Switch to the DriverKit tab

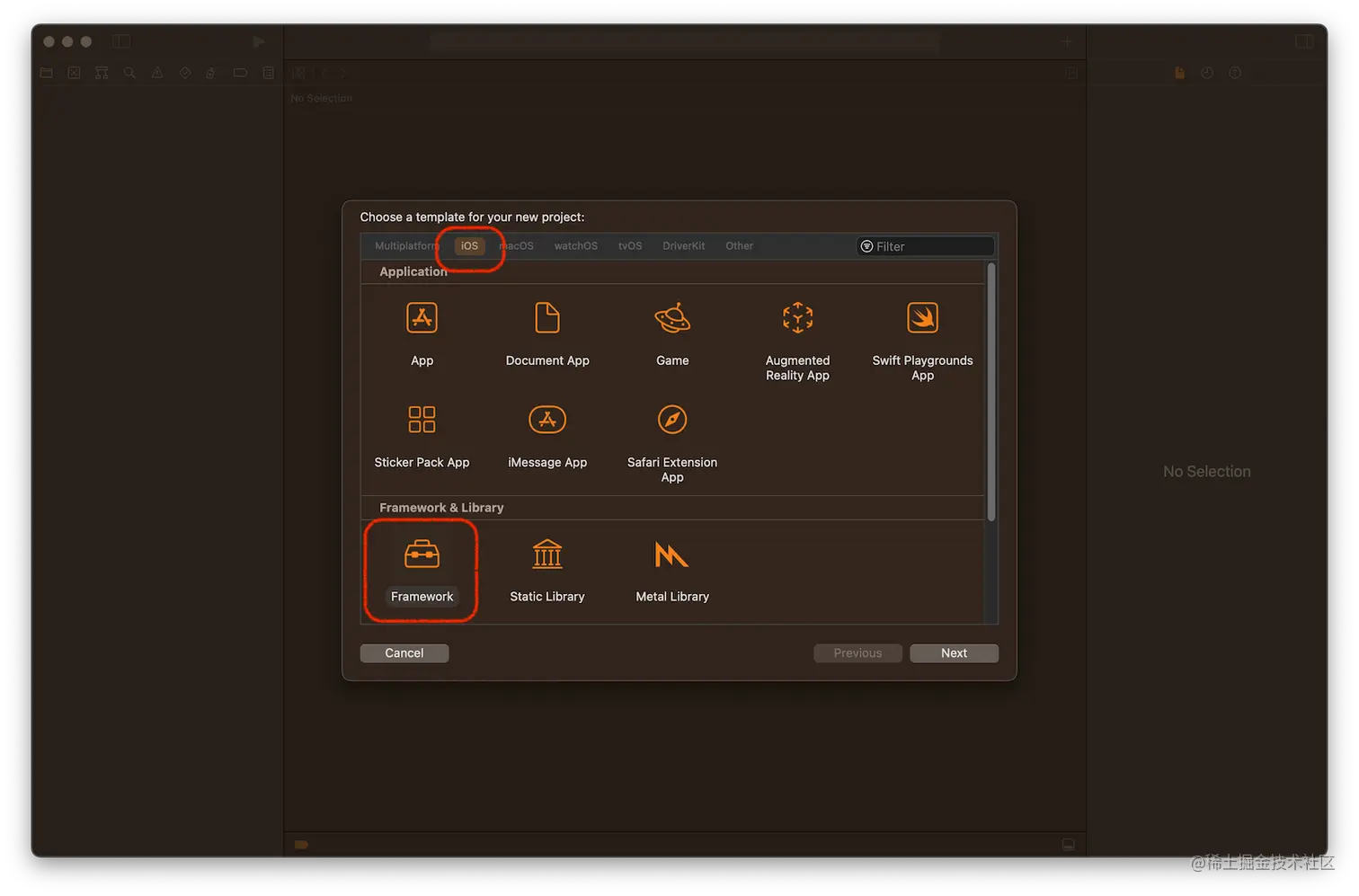pyautogui.click(x=684, y=245)
